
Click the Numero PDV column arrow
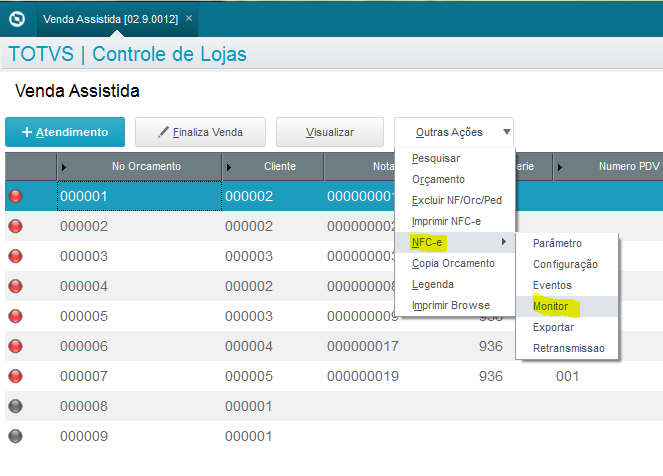pyautogui.click(x=560, y=167)
